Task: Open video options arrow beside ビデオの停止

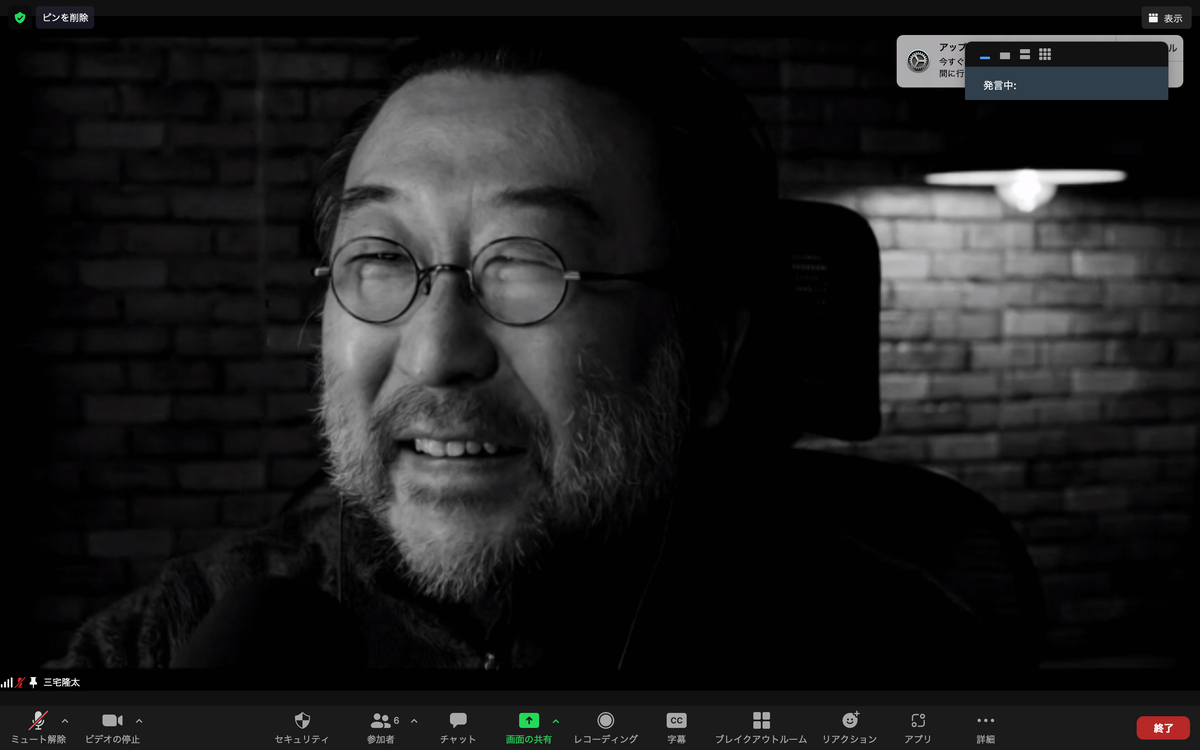Action: [x=139, y=720]
